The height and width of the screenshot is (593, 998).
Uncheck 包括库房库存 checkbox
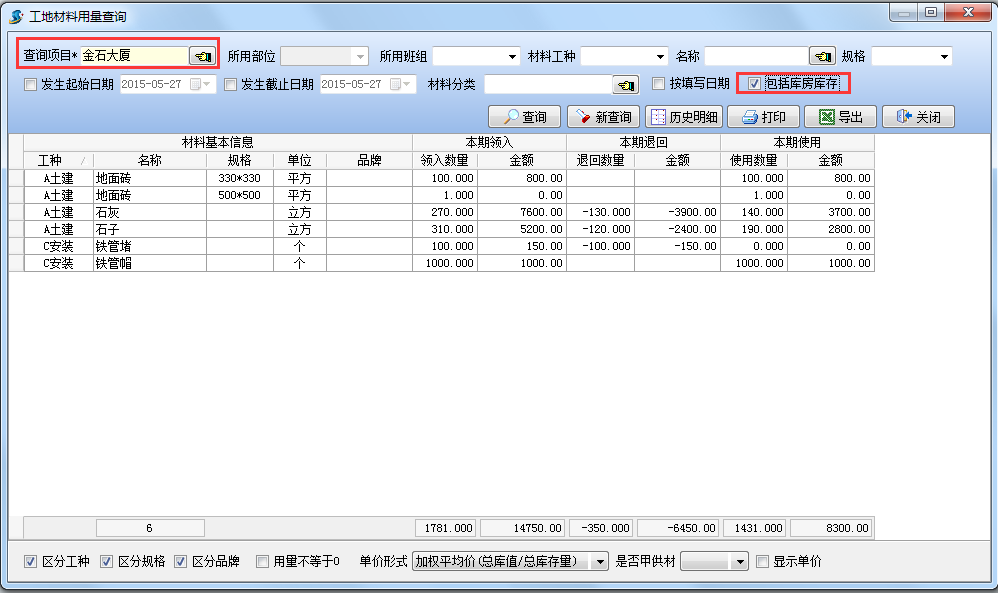(x=754, y=84)
